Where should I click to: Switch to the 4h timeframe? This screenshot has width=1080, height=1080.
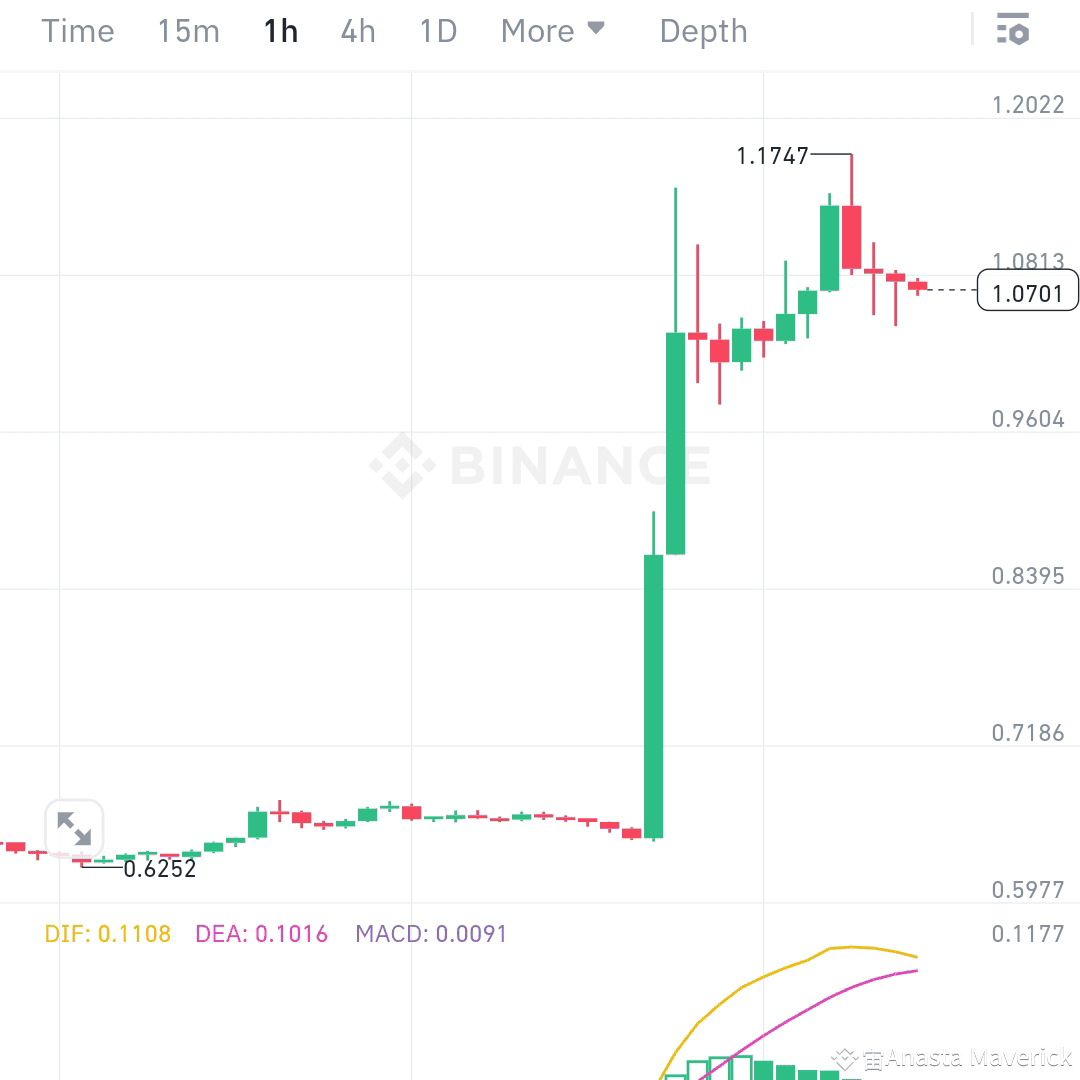pyautogui.click(x=357, y=31)
